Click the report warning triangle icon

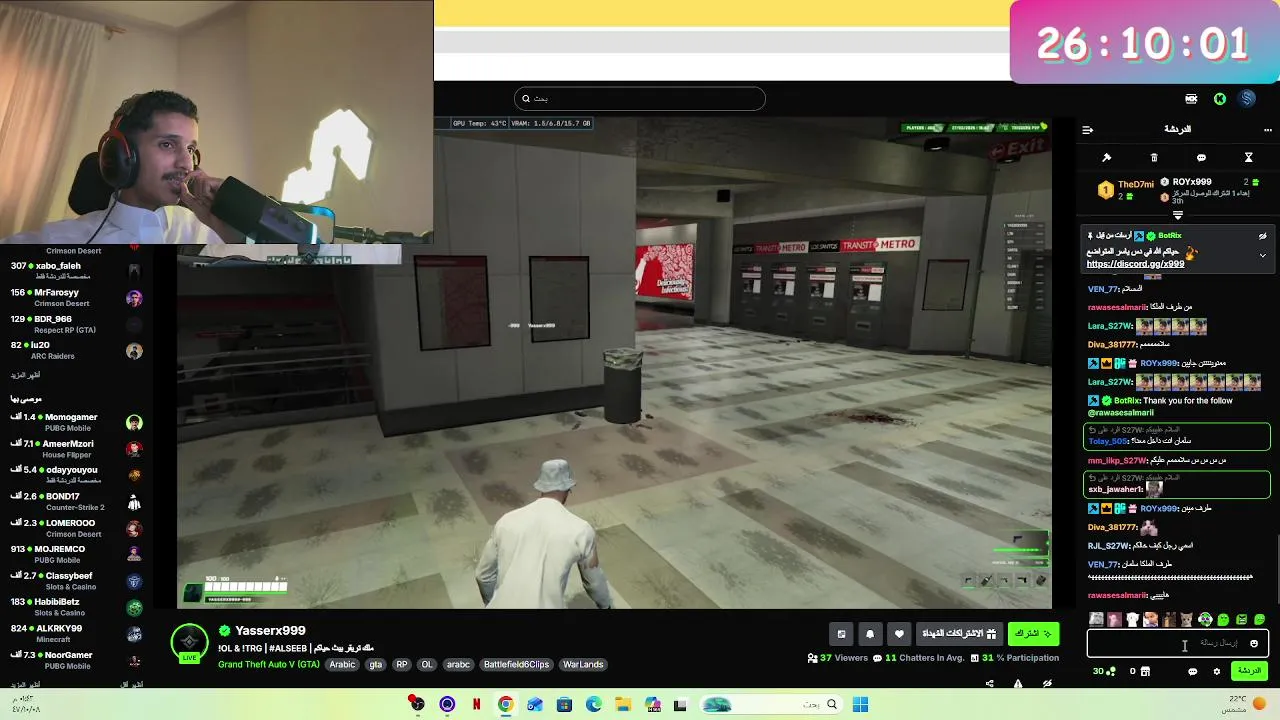pyautogui.click(x=1018, y=684)
